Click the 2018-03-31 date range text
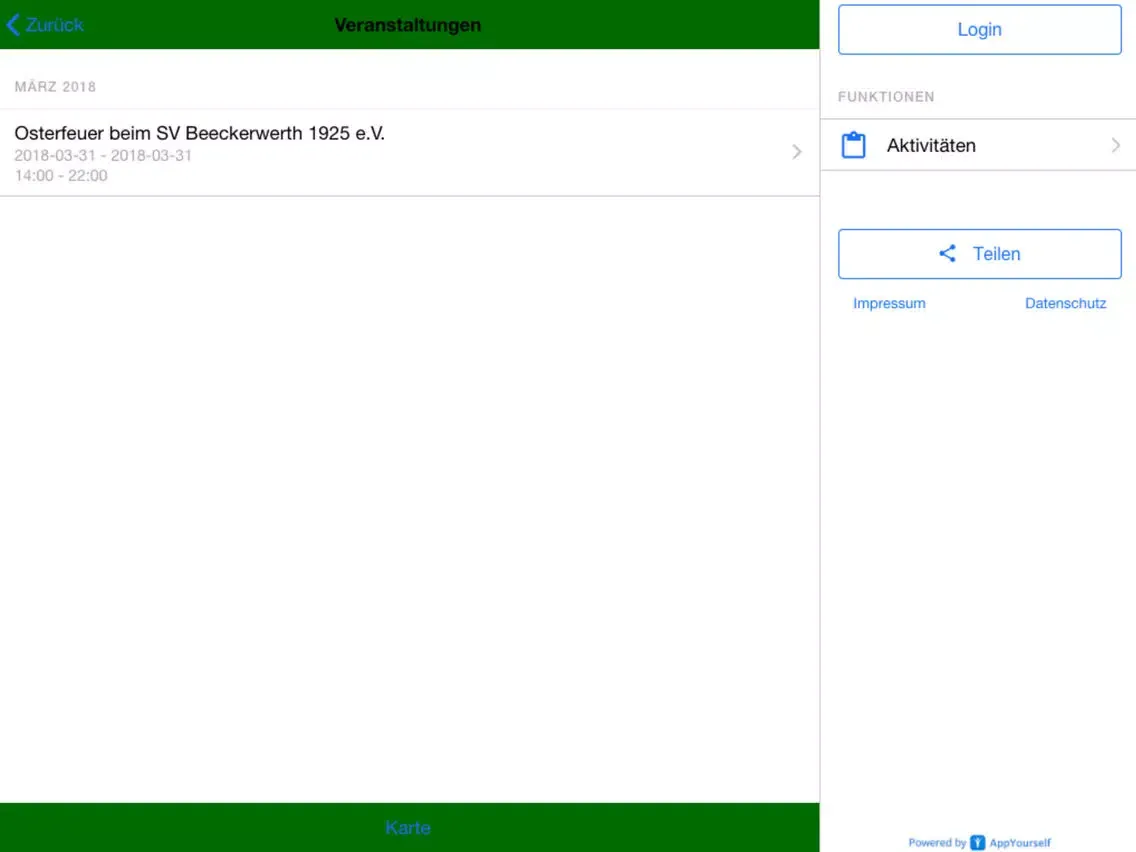 (x=103, y=155)
